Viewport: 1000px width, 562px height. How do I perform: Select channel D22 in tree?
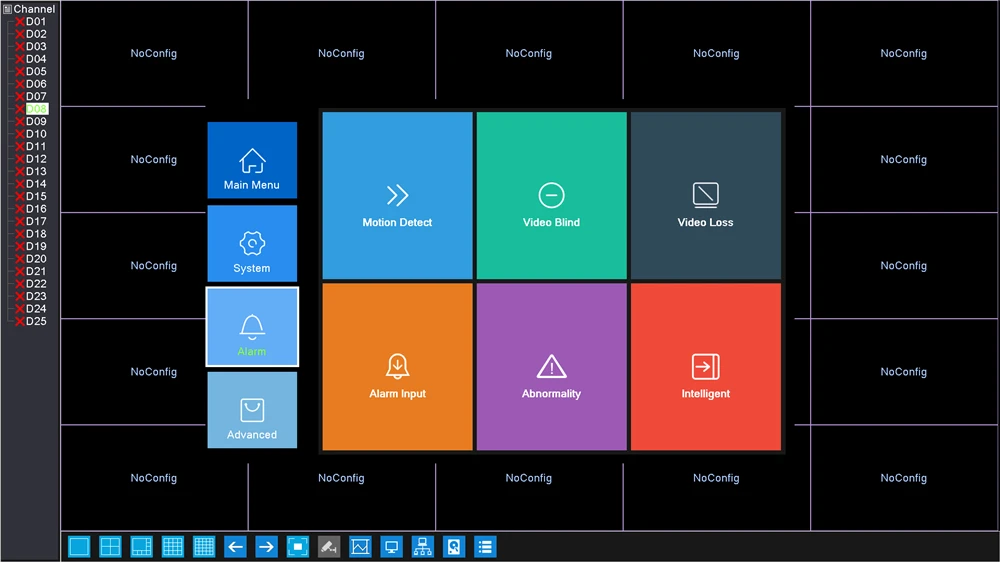(x=36, y=284)
